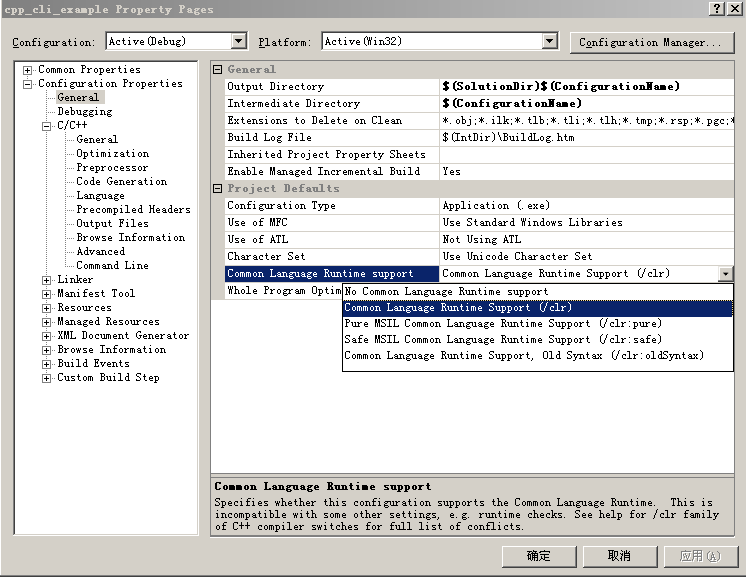Image resolution: width=746 pixels, height=577 pixels.
Task: Collapse the Project Defaults section
Action: click(218, 189)
